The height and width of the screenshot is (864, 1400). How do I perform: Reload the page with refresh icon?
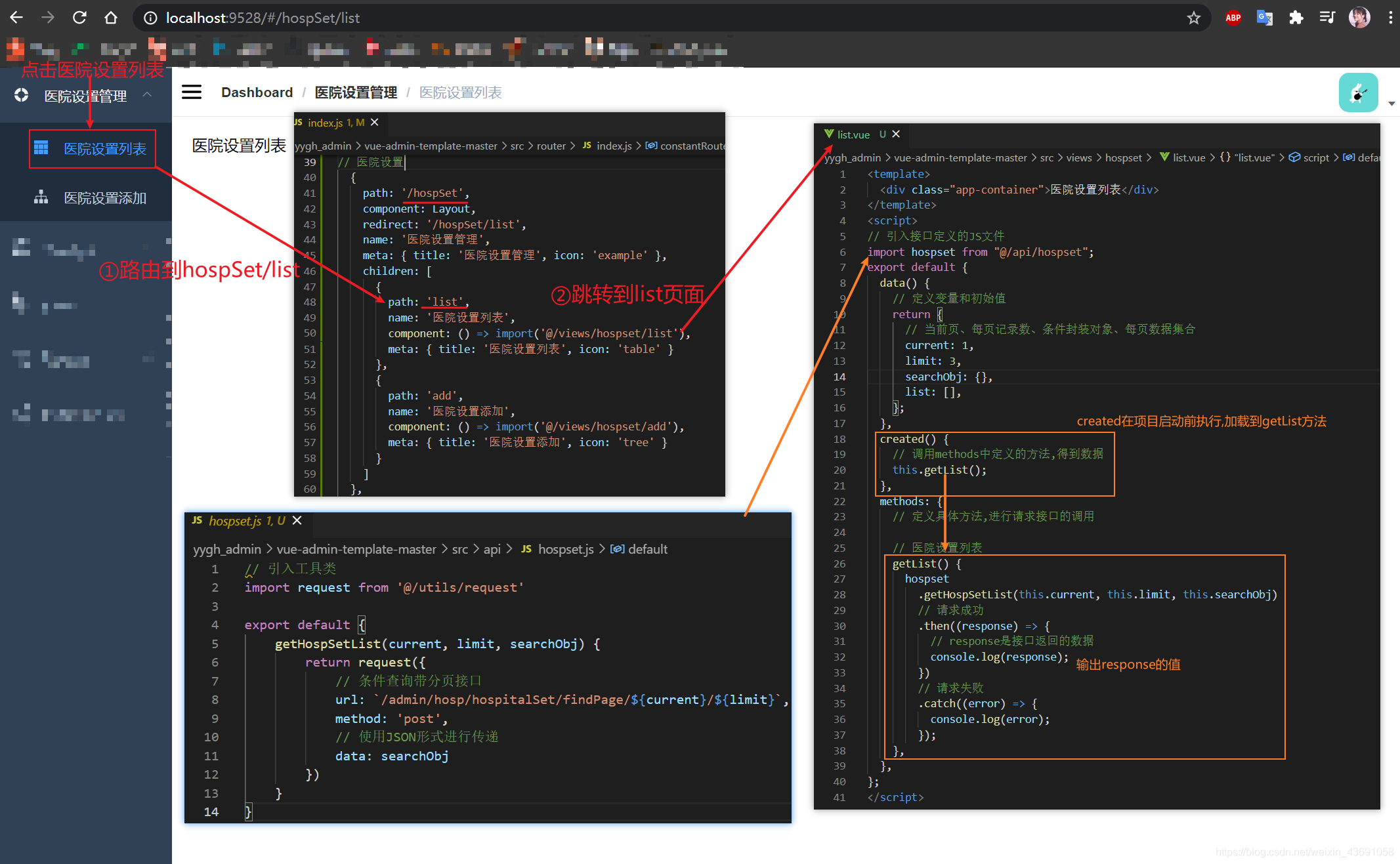click(x=79, y=18)
